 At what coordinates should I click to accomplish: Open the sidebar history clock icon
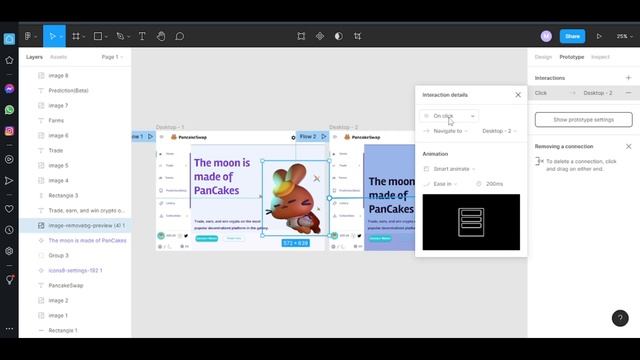tap(9, 230)
